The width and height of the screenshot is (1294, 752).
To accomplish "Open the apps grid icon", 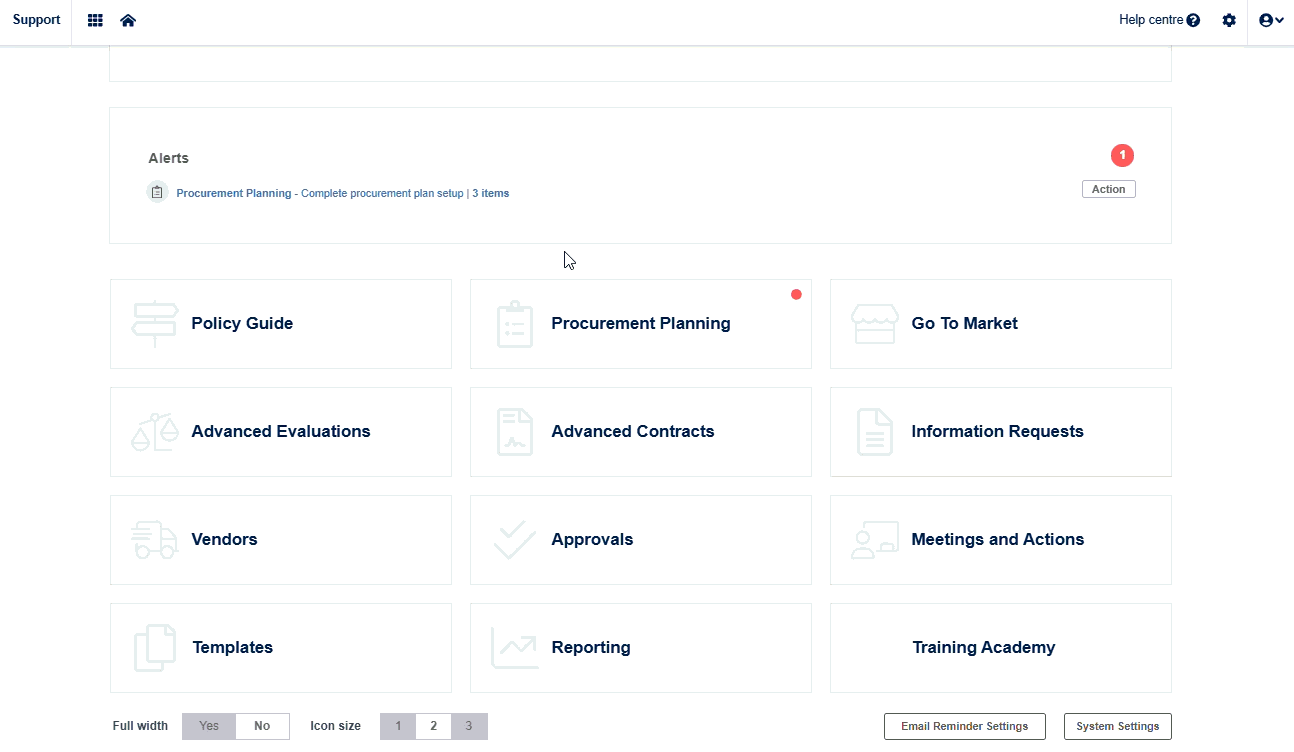I will click(95, 20).
